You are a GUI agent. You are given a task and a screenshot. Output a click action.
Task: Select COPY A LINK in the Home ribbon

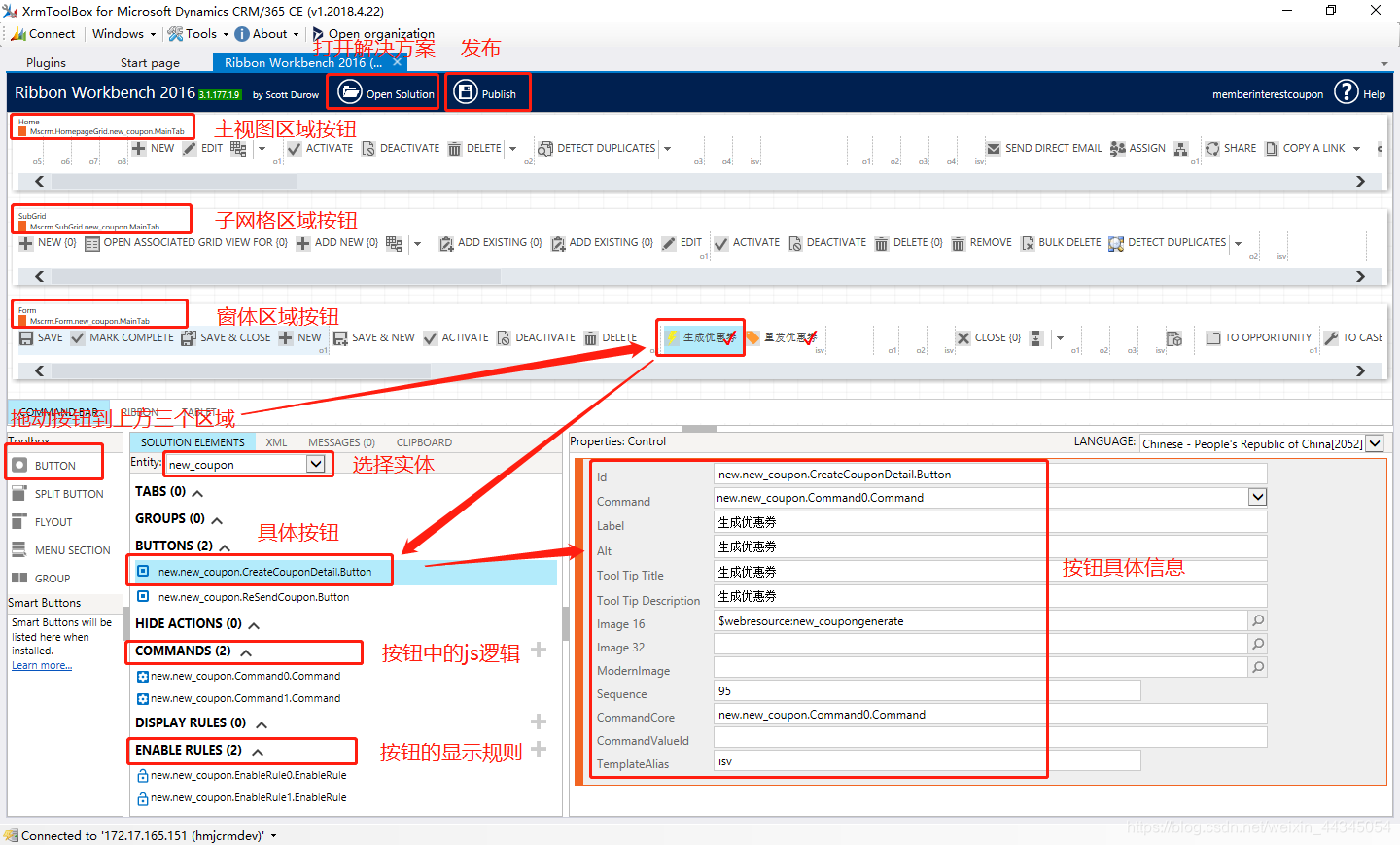tap(1305, 149)
